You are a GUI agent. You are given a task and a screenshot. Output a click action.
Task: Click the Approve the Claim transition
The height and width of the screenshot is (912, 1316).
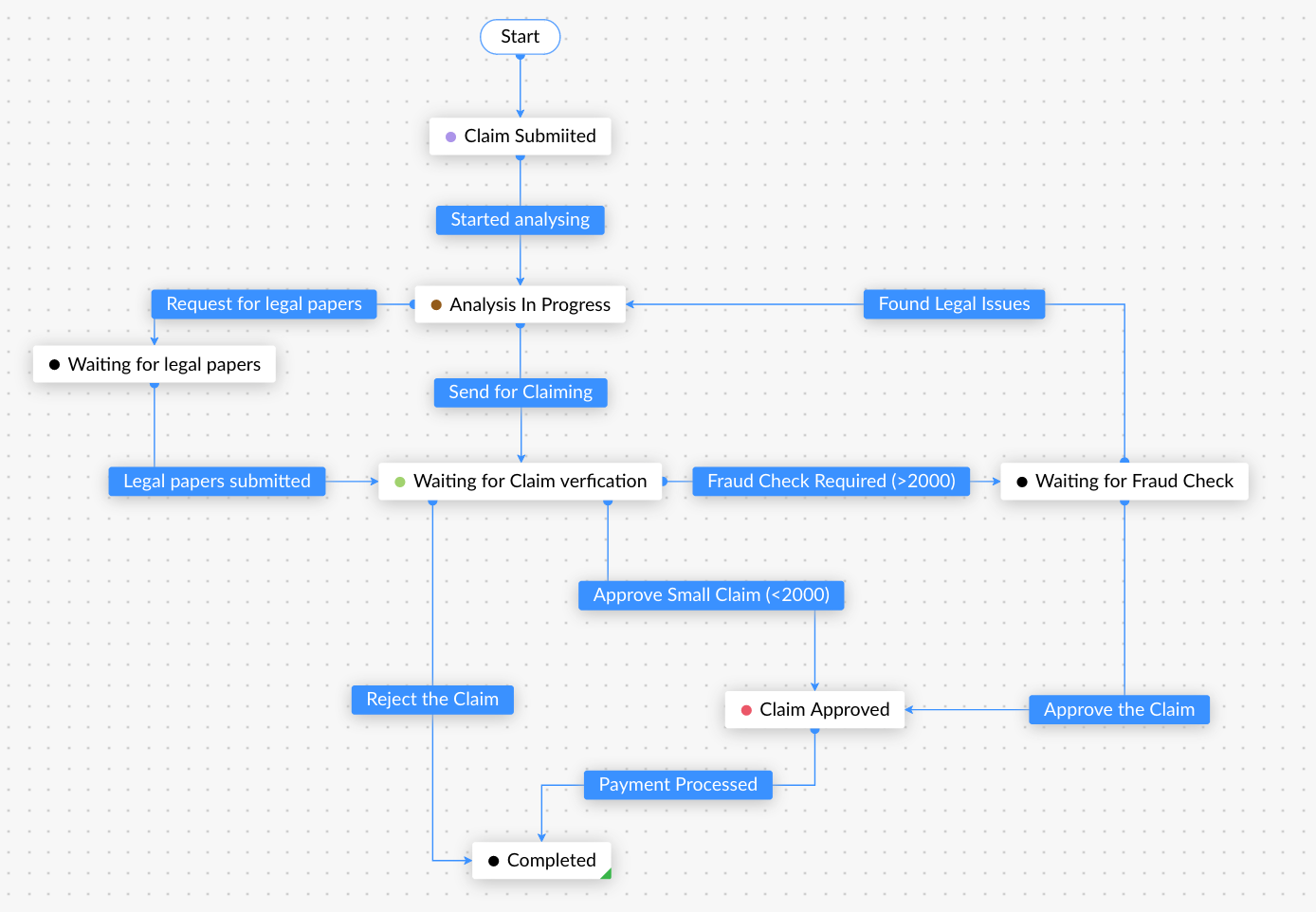tap(1119, 710)
